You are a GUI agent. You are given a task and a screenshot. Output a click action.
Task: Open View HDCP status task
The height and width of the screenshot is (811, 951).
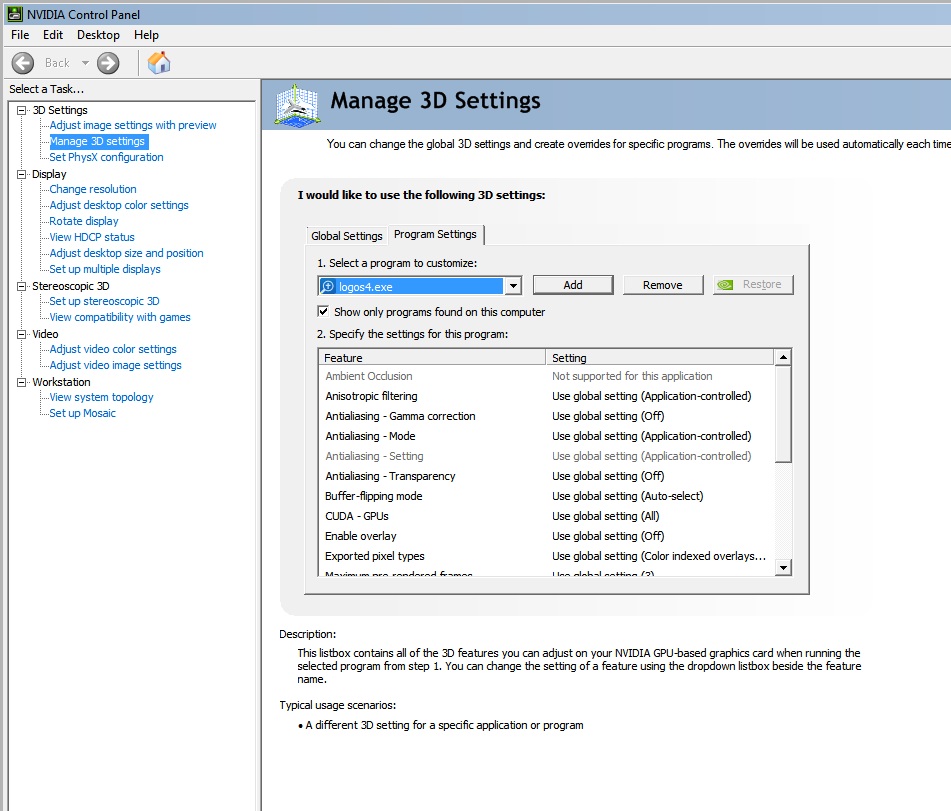click(92, 237)
